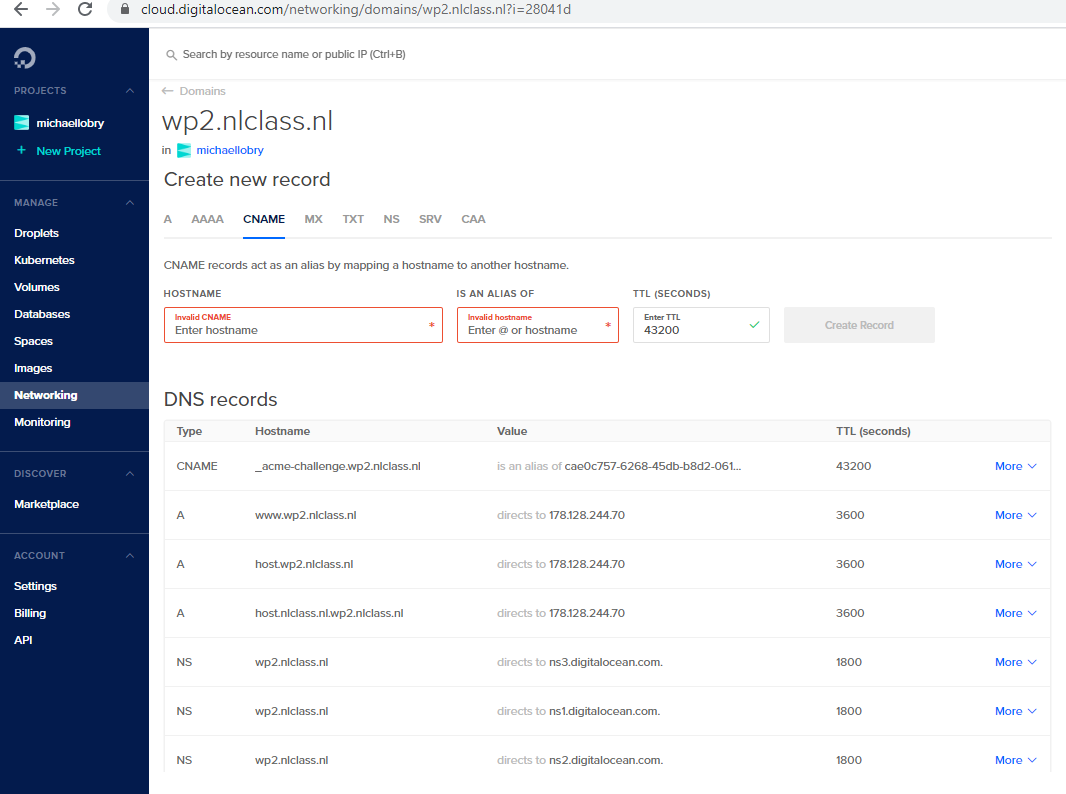Open michaellobry project link under domain title
The width and height of the screenshot is (1066, 794).
pos(230,150)
